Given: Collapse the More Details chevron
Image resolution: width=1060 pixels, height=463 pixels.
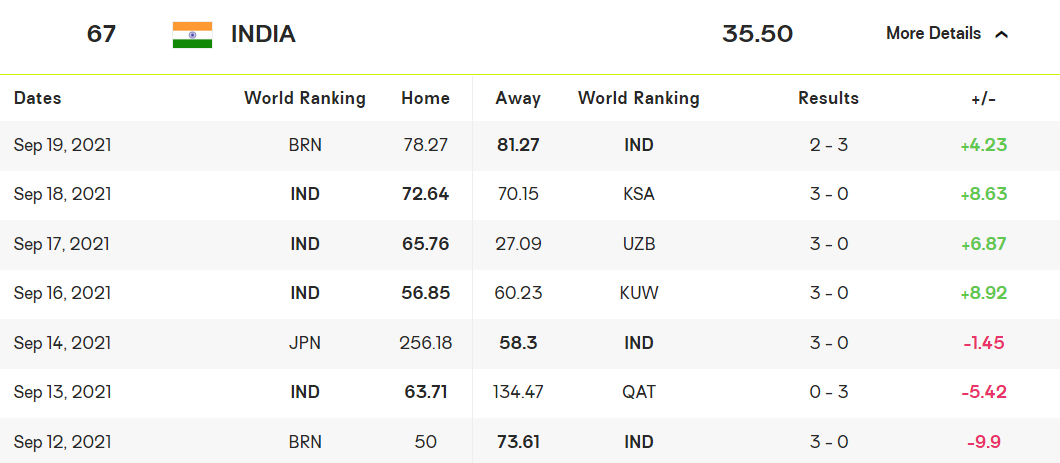Looking at the screenshot, I should pos(1001,34).
